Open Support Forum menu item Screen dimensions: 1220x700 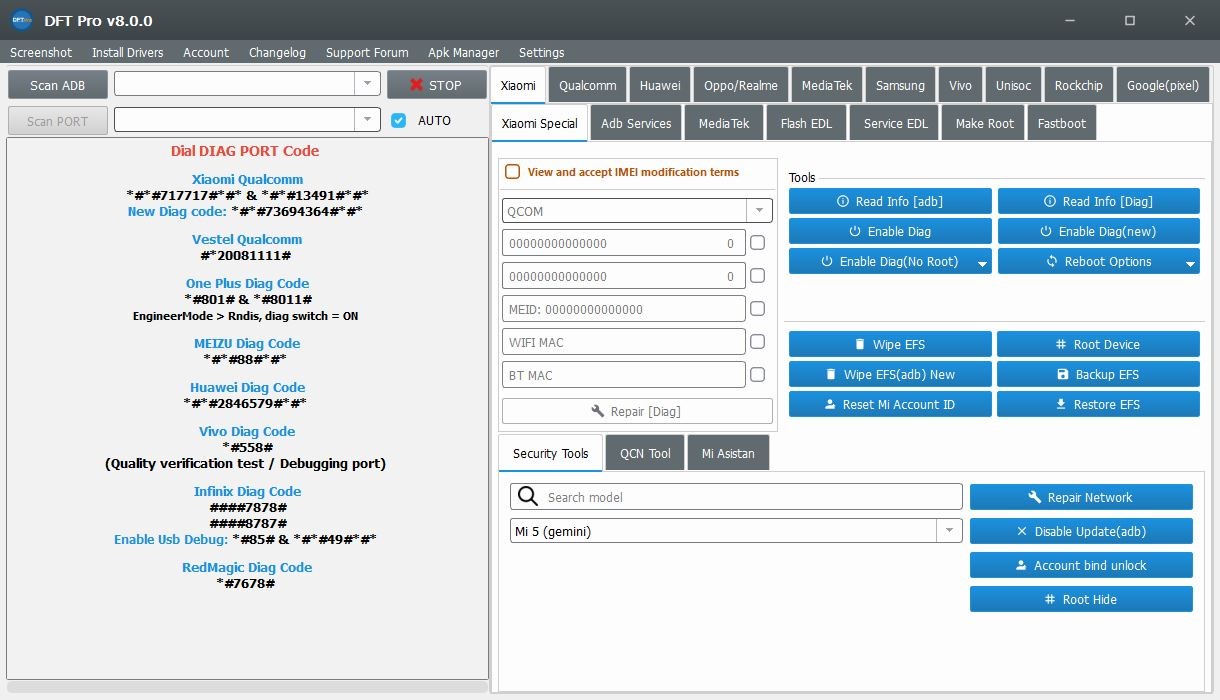pyautogui.click(x=367, y=52)
